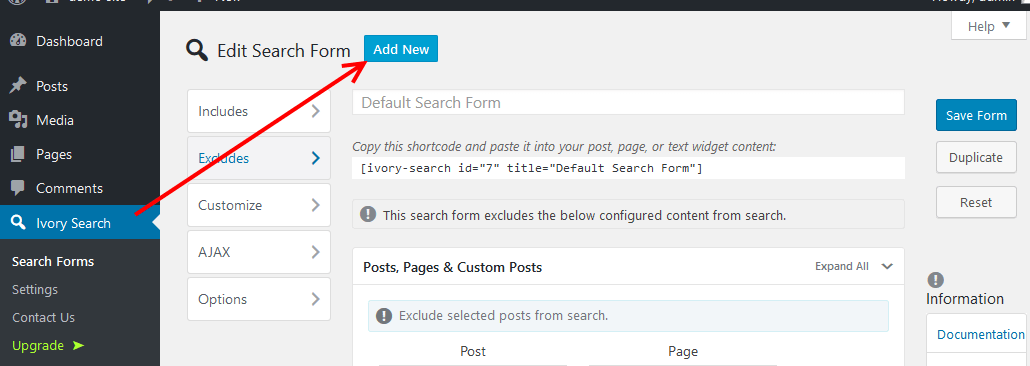Click the Information heading text
Screen dimensions: 1030x366
point(965,299)
